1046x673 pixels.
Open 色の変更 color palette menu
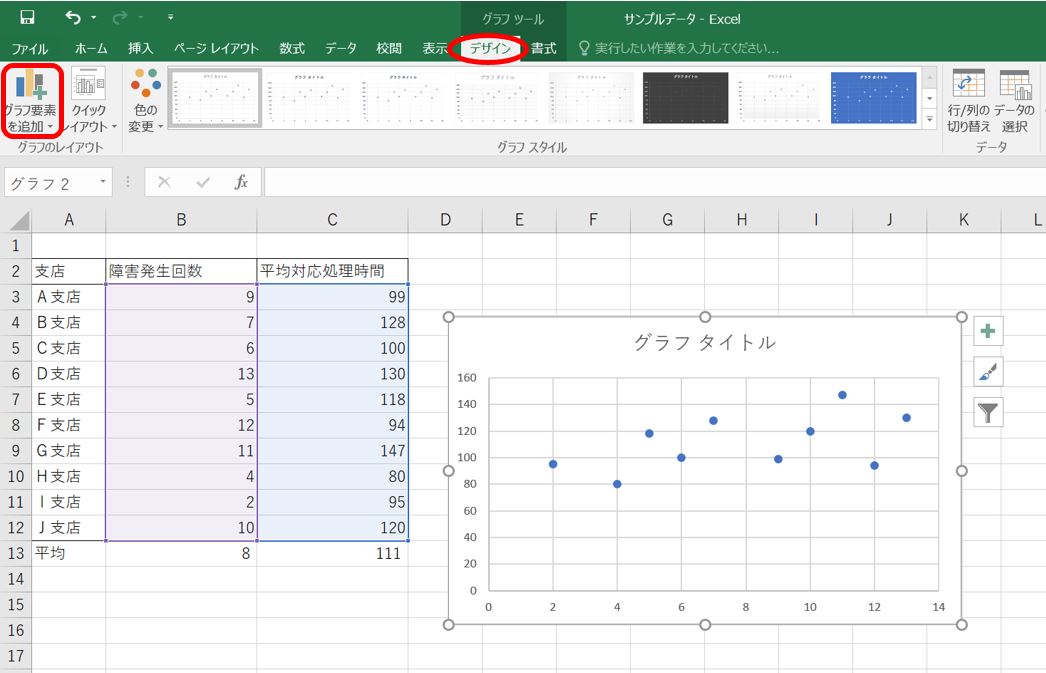tap(145, 100)
